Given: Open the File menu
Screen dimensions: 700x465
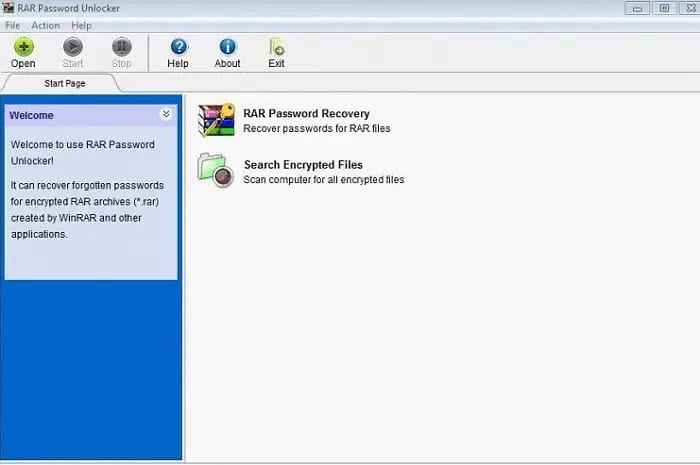Looking at the screenshot, I should click(x=12, y=25).
